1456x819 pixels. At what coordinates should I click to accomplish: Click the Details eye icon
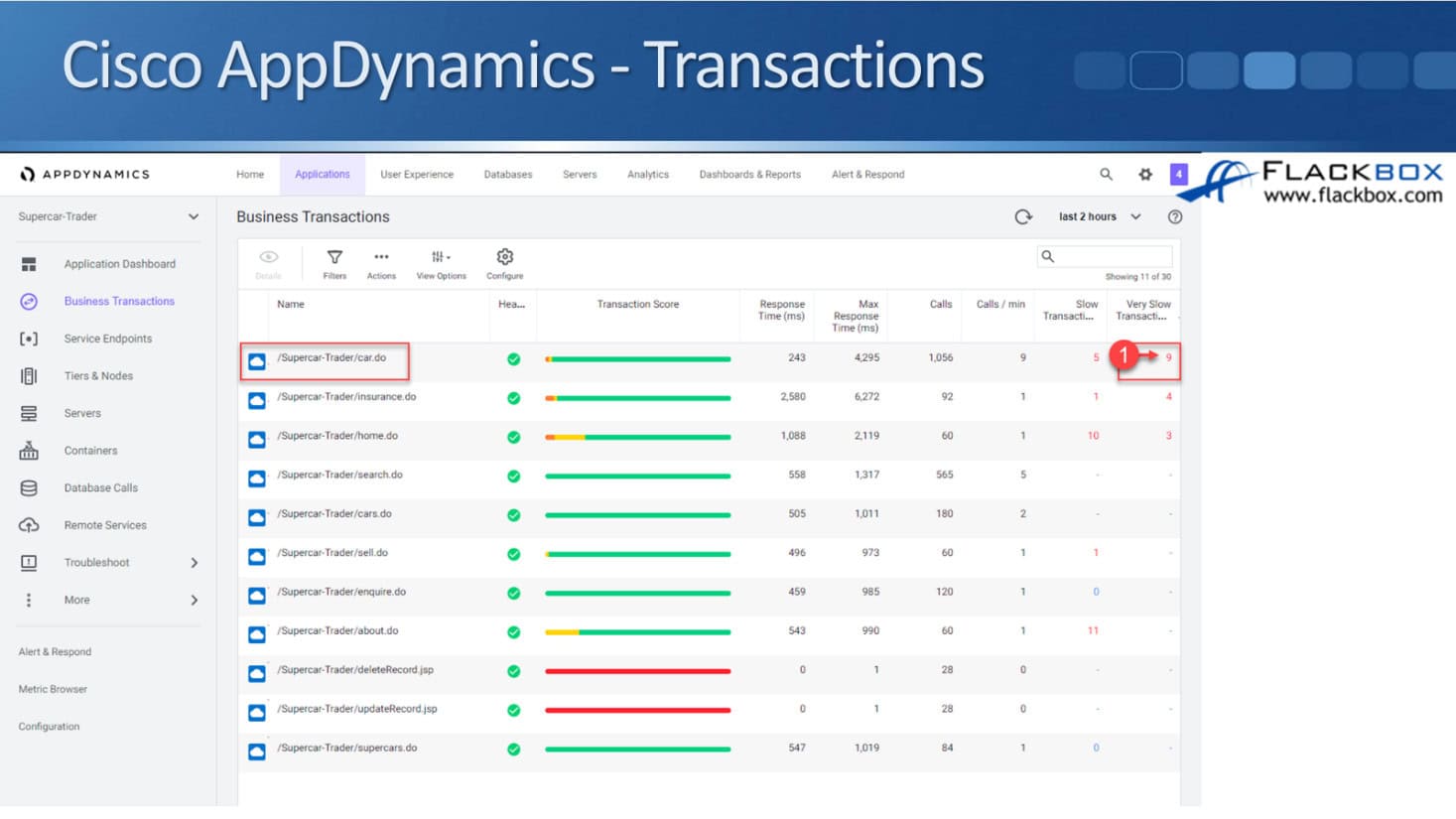[x=268, y=258]
